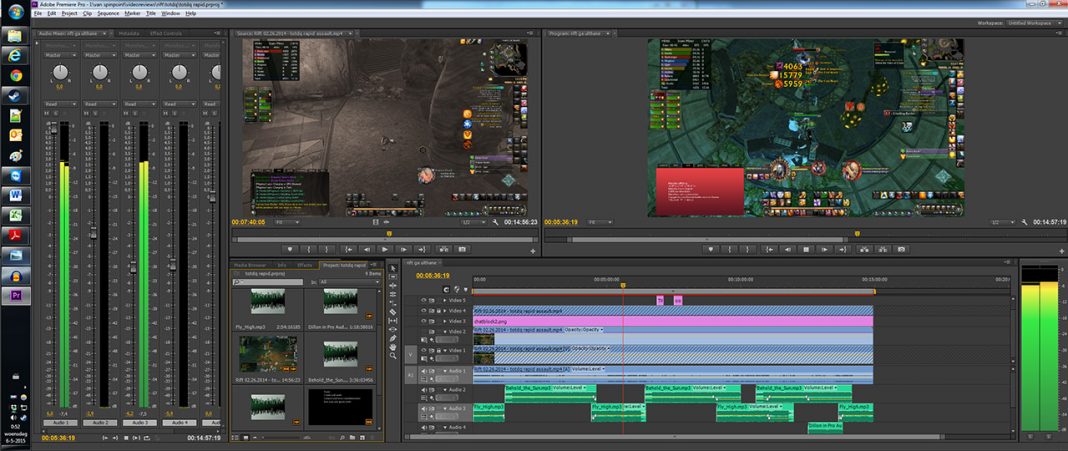Select the Zoom tool
The image size is (1068, 451).
click(393, 356)
